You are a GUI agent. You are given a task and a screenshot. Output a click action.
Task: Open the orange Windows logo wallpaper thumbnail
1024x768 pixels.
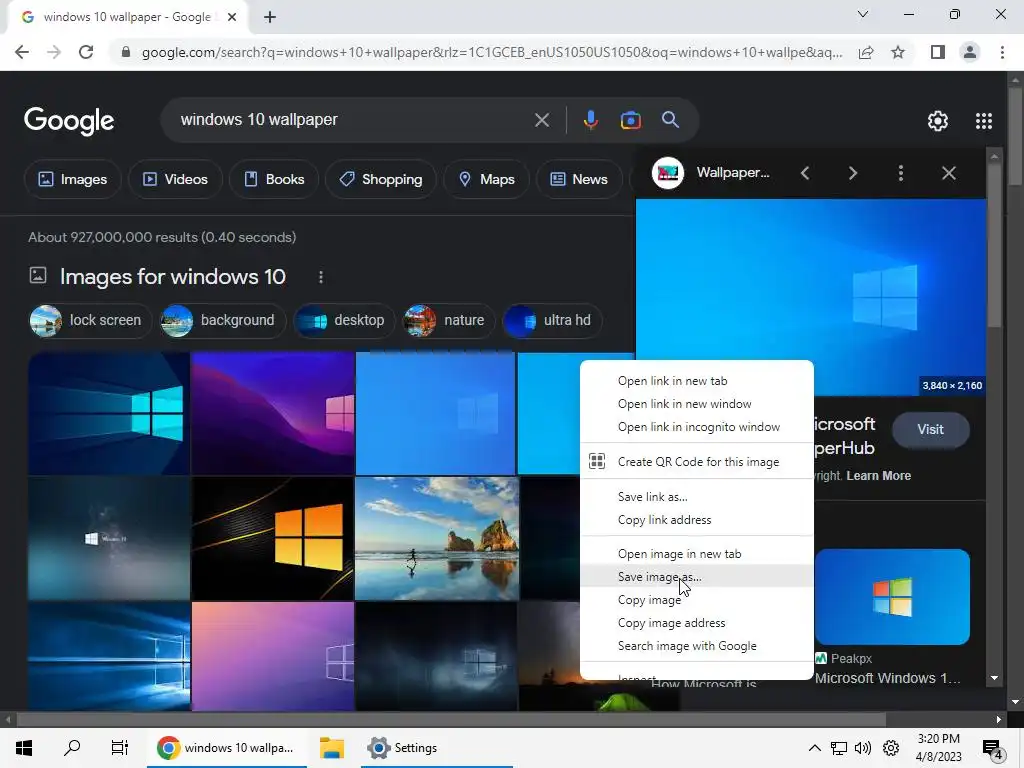click(x=273, y=538)
